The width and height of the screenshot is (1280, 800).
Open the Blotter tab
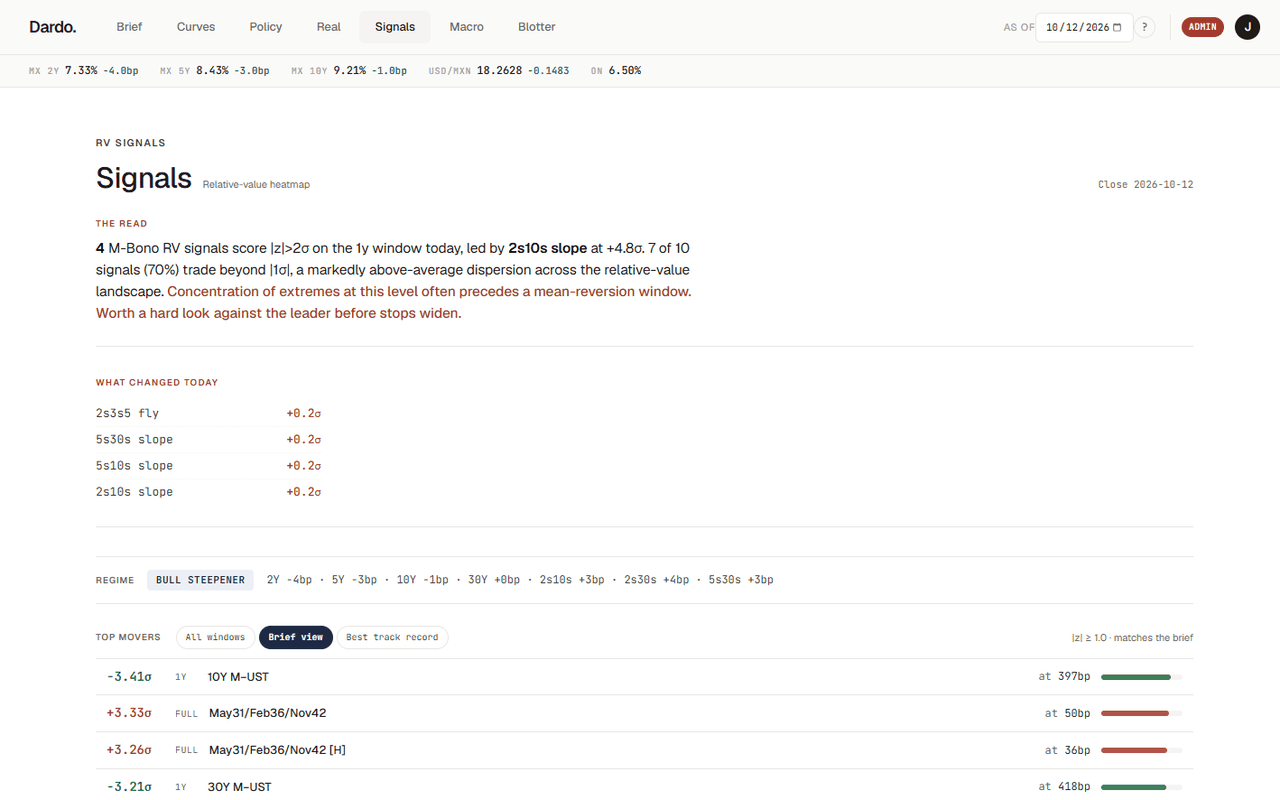(537, 27)
